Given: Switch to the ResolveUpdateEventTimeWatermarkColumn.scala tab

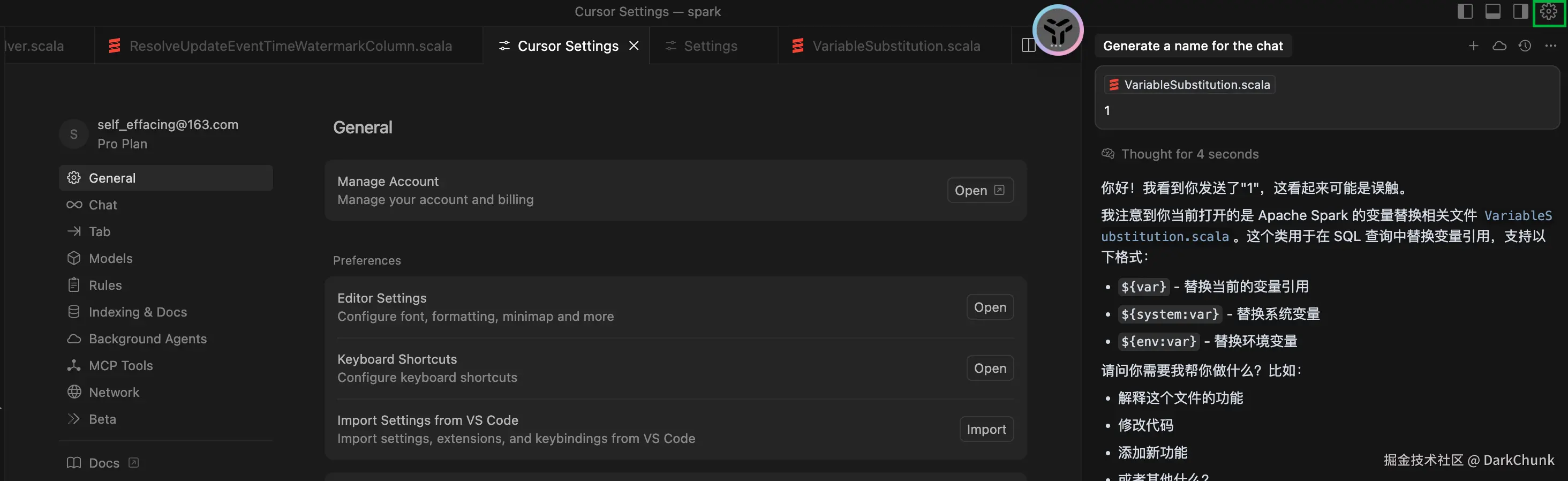Looking at the screenshot, I should (x=290, y=46).
